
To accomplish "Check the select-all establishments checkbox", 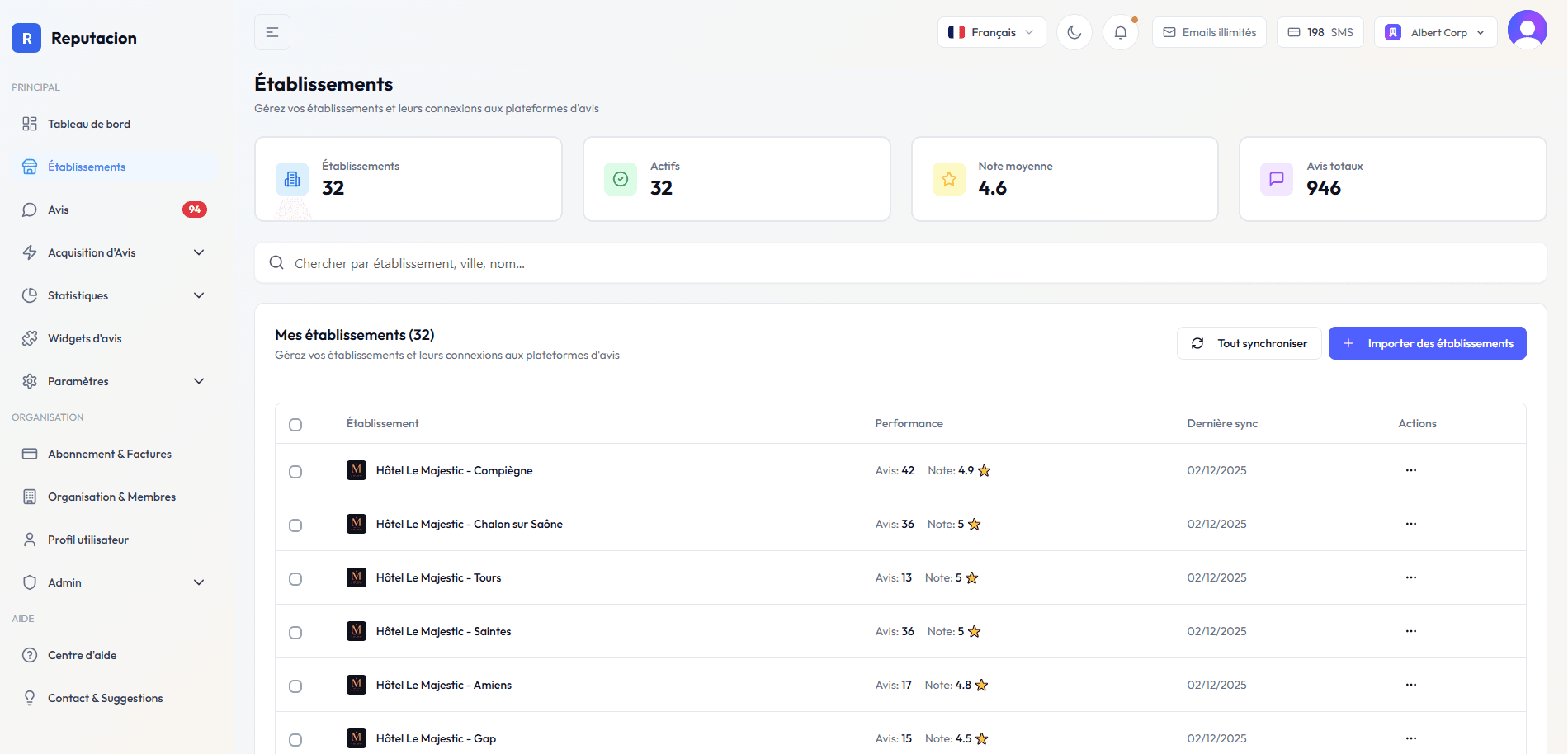I will tap(295, 424).
